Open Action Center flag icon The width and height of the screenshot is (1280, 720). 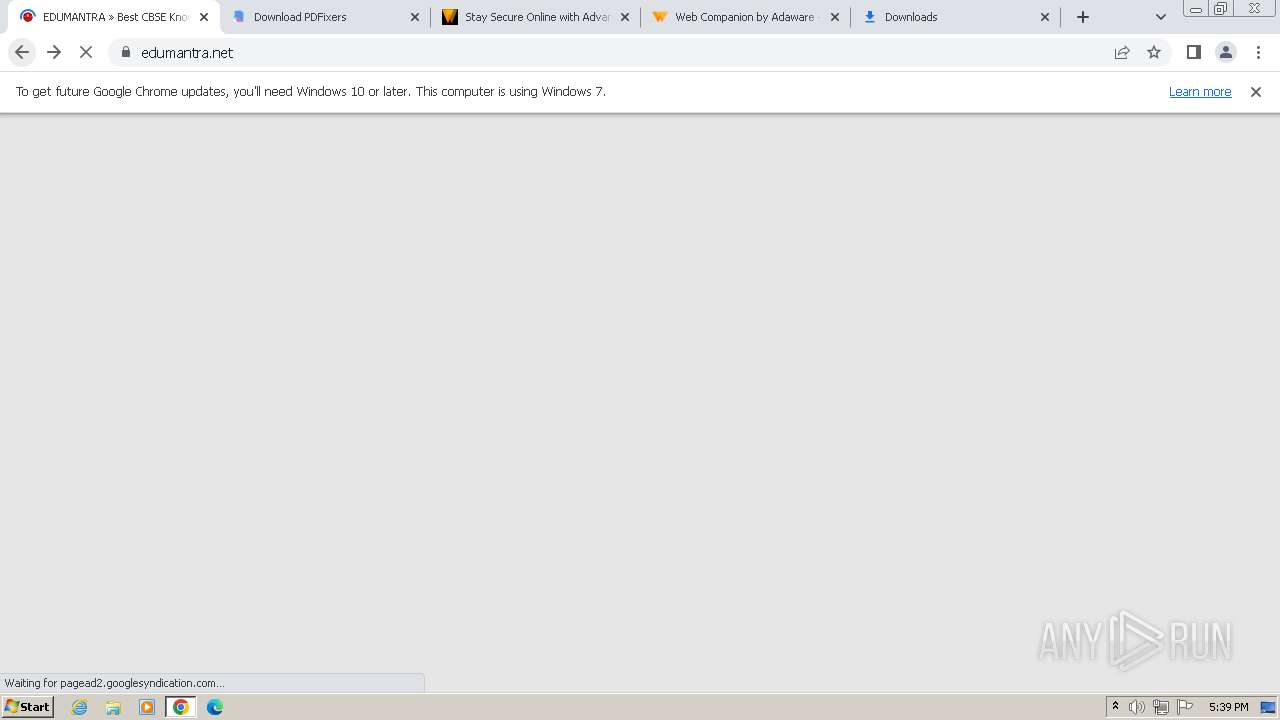coord(1185,707)
